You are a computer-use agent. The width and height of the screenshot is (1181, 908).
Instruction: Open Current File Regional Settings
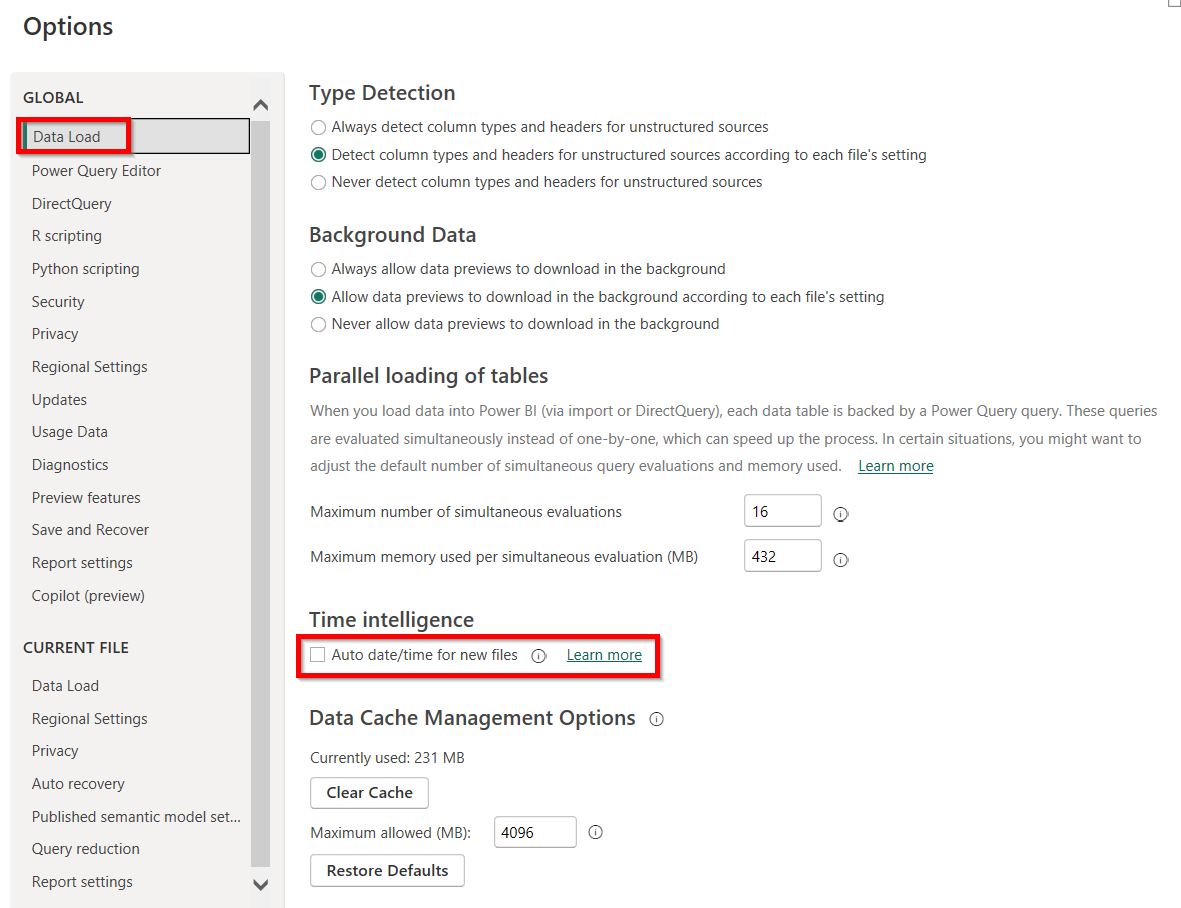pos(90,719)
